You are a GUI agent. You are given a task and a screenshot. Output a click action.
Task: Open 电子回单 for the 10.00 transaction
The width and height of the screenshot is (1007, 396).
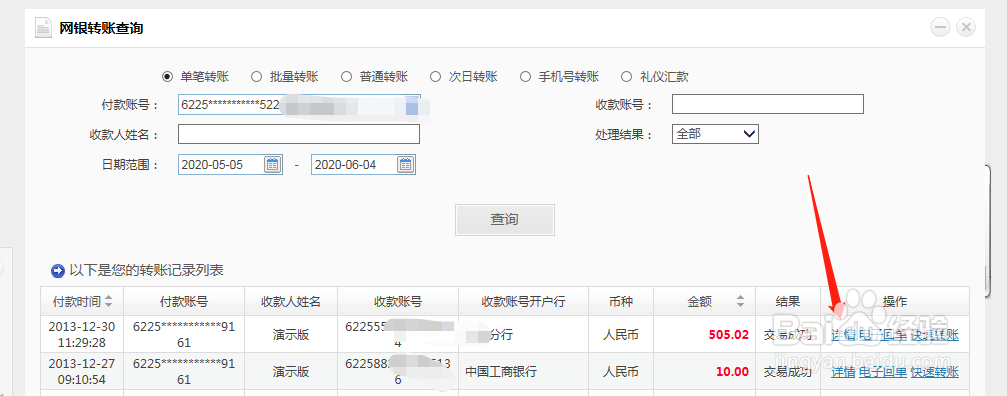(x=882, y=372)
